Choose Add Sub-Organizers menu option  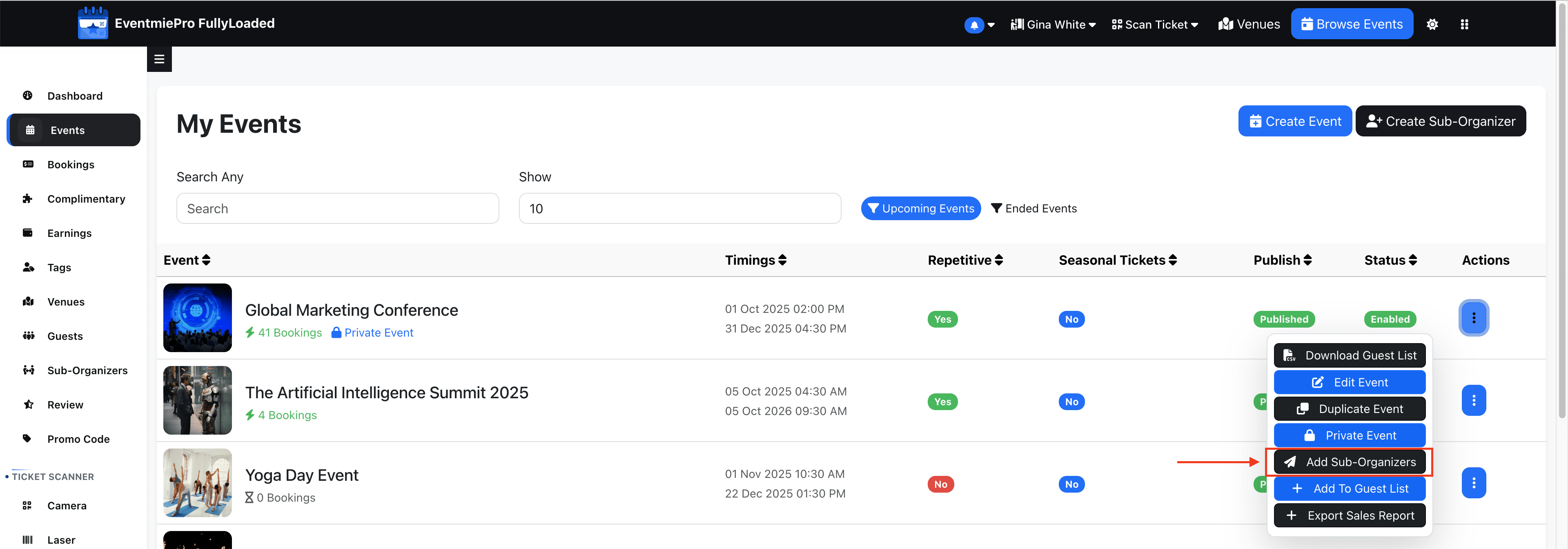[1350, 462]
